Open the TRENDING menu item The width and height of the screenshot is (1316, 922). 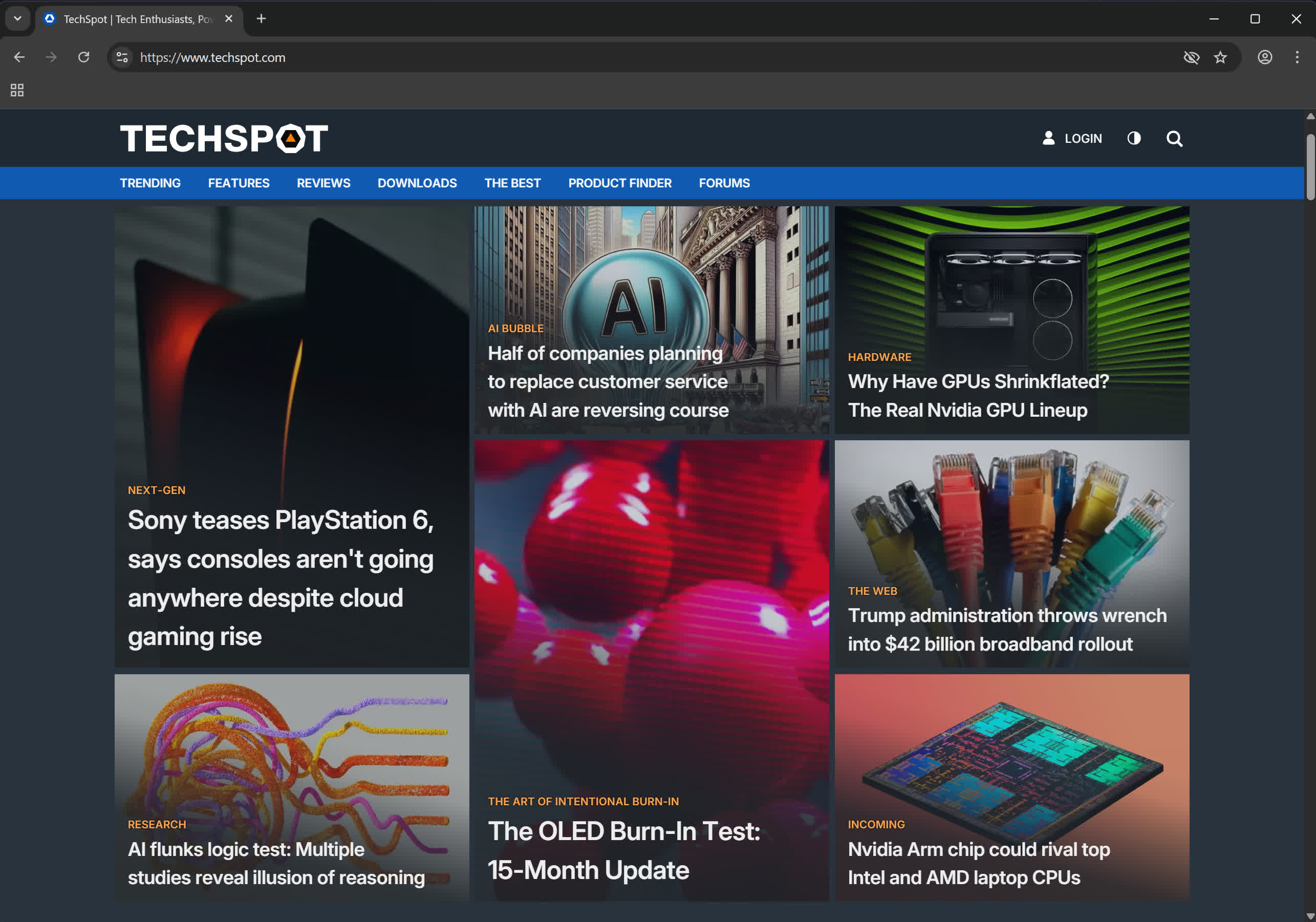[x=150, y=183]
